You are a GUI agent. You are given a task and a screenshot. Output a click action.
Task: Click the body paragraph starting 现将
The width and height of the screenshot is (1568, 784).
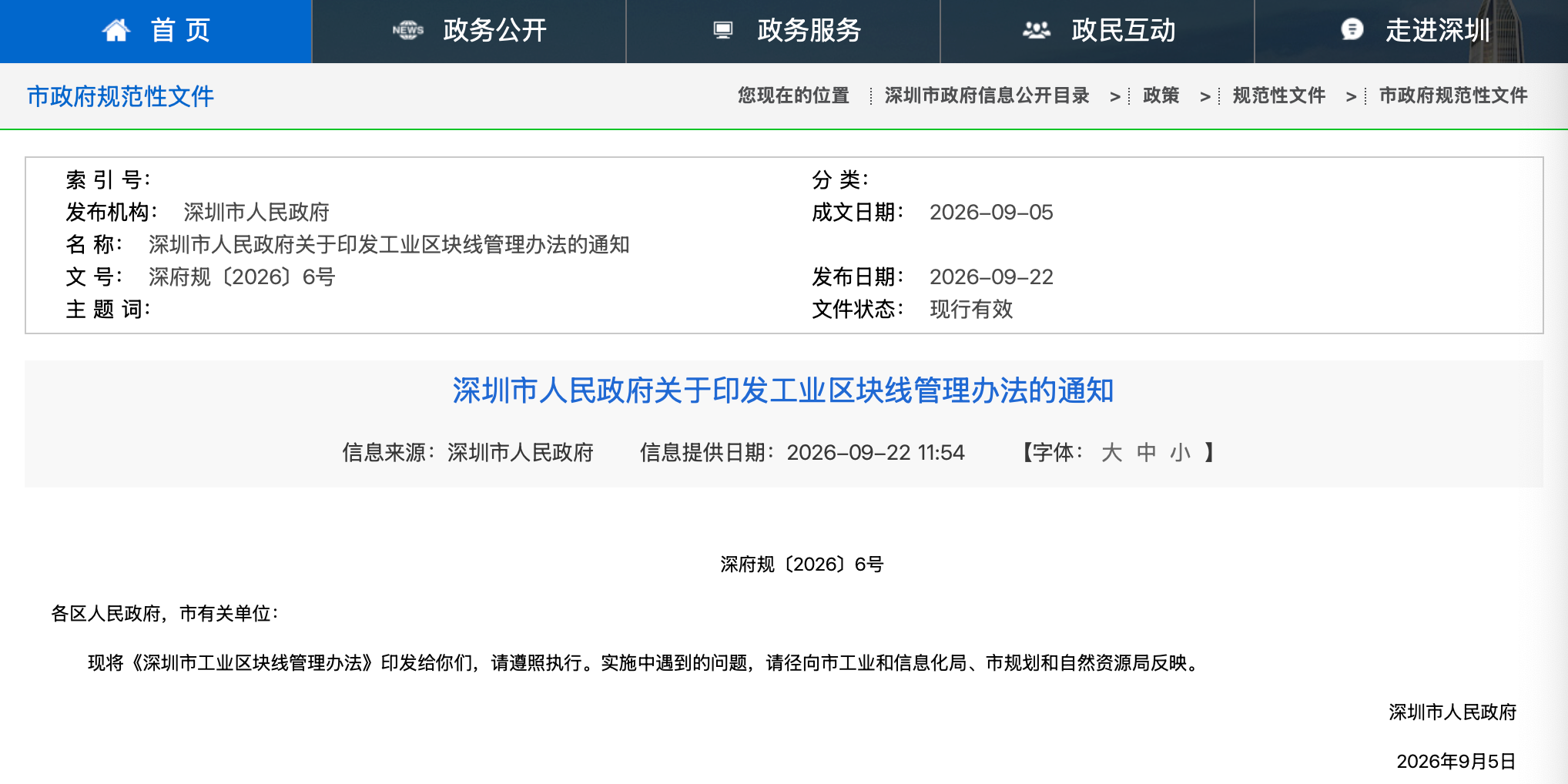pyautogui.click(x=645, y=663)
